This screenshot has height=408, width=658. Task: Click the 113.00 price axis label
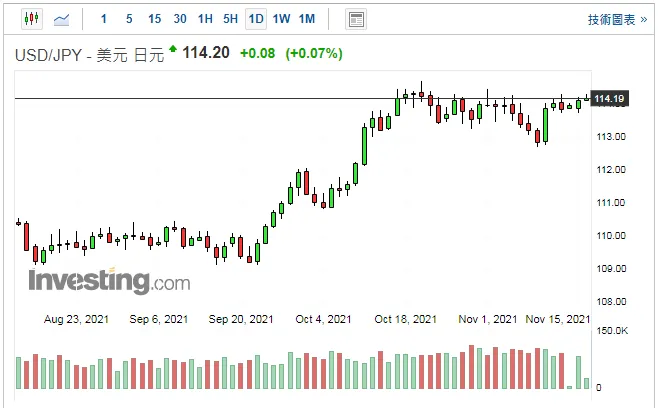tap(611, 137)
